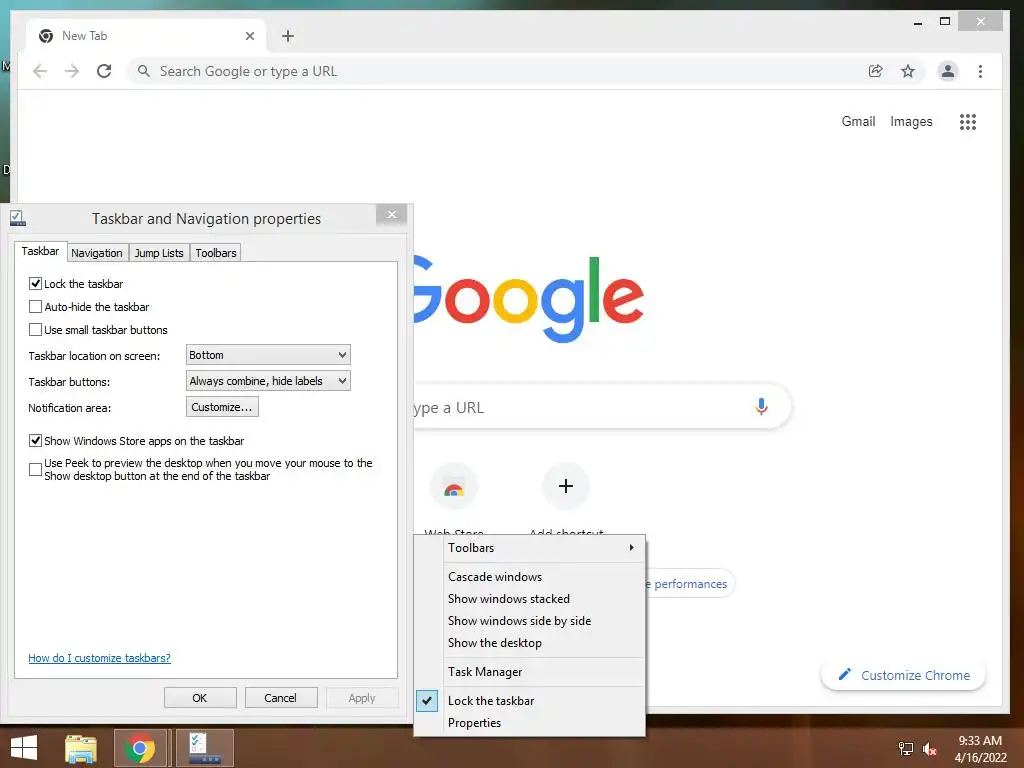Toggle Show Windows Store apps on the taskbar
Image resolution: width=1024 pixels, height=768 pixels.
[x=35, y=441]
